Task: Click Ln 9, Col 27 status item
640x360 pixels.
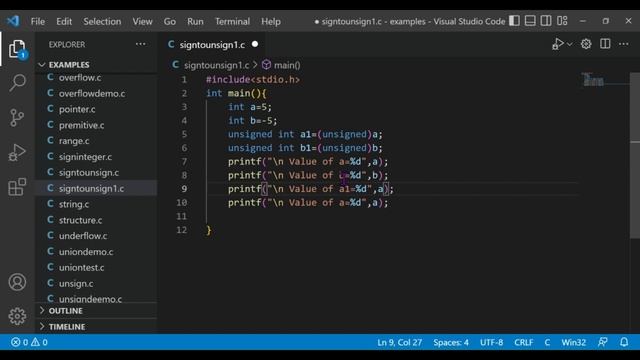Action: pyautogui.click(x=400, y=342)
